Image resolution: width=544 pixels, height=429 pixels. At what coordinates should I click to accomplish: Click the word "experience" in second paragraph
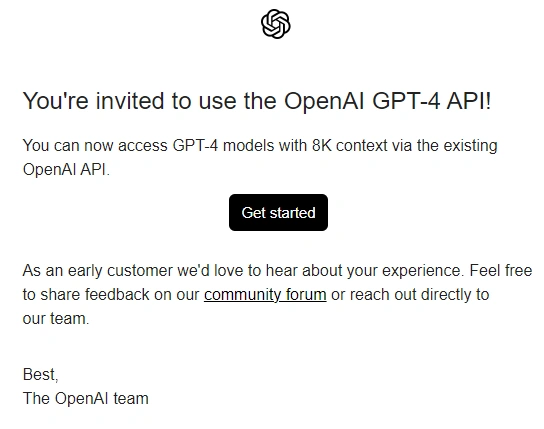pyautogui.click(x=423, y=271)
